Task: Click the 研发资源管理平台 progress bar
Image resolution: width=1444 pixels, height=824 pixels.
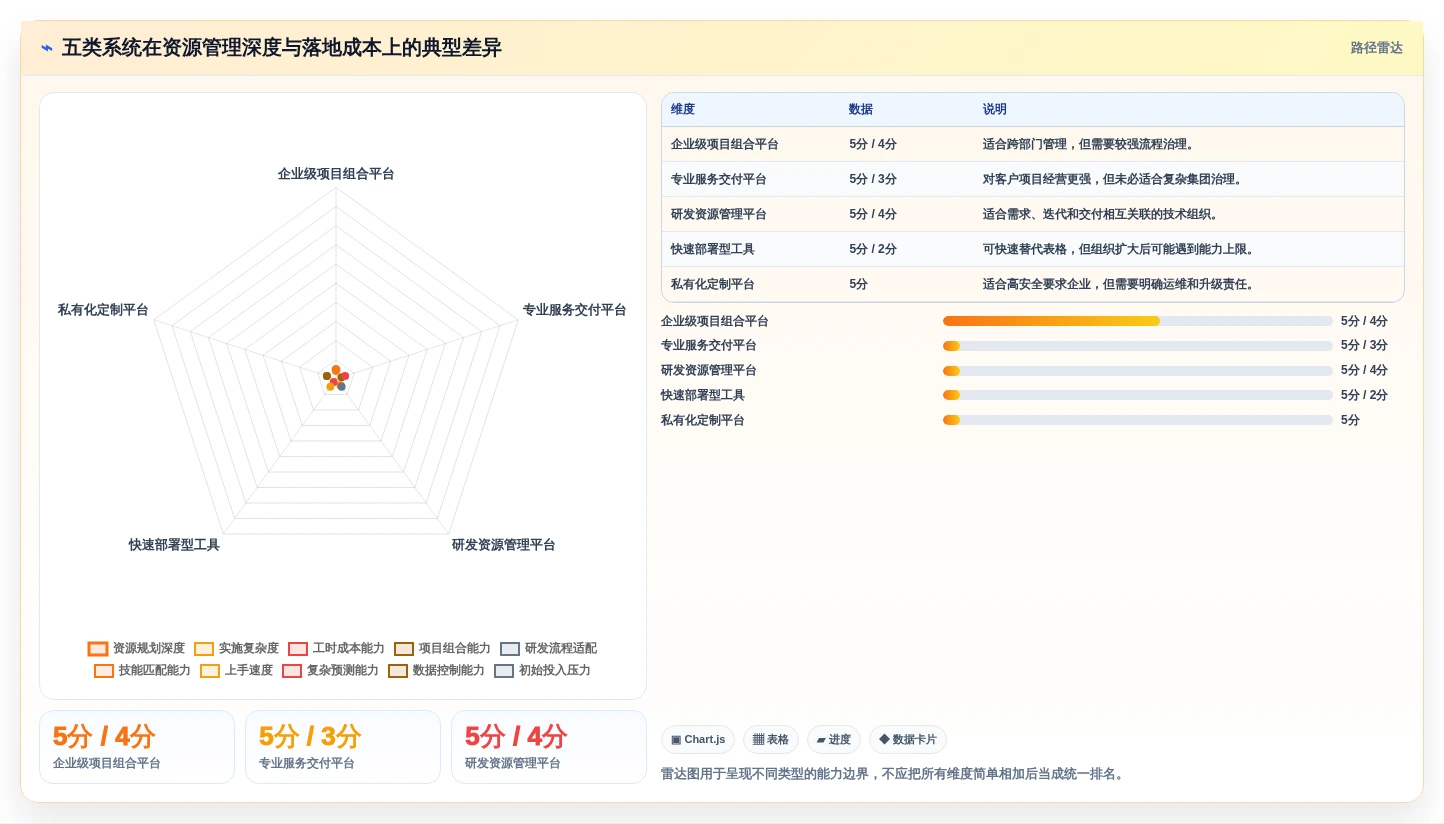Action: coord(1138,371)
